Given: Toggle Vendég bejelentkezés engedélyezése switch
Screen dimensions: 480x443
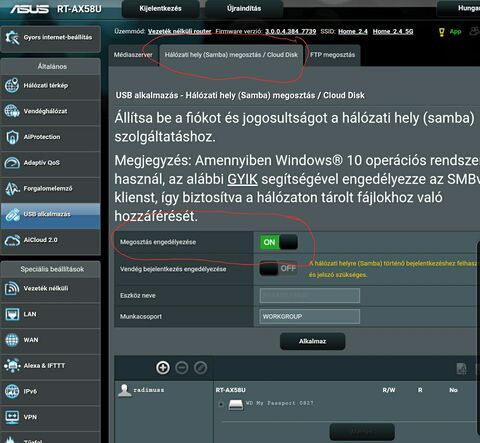Looking at the screenshot, I should [279, 269].
